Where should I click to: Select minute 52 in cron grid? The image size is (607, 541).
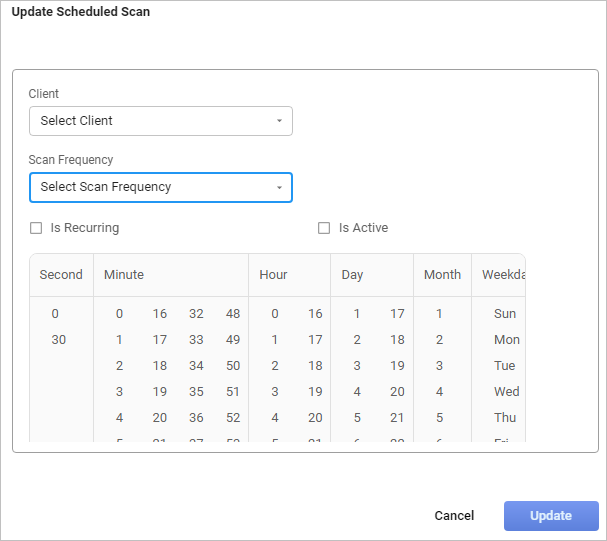tap(233, 418)
